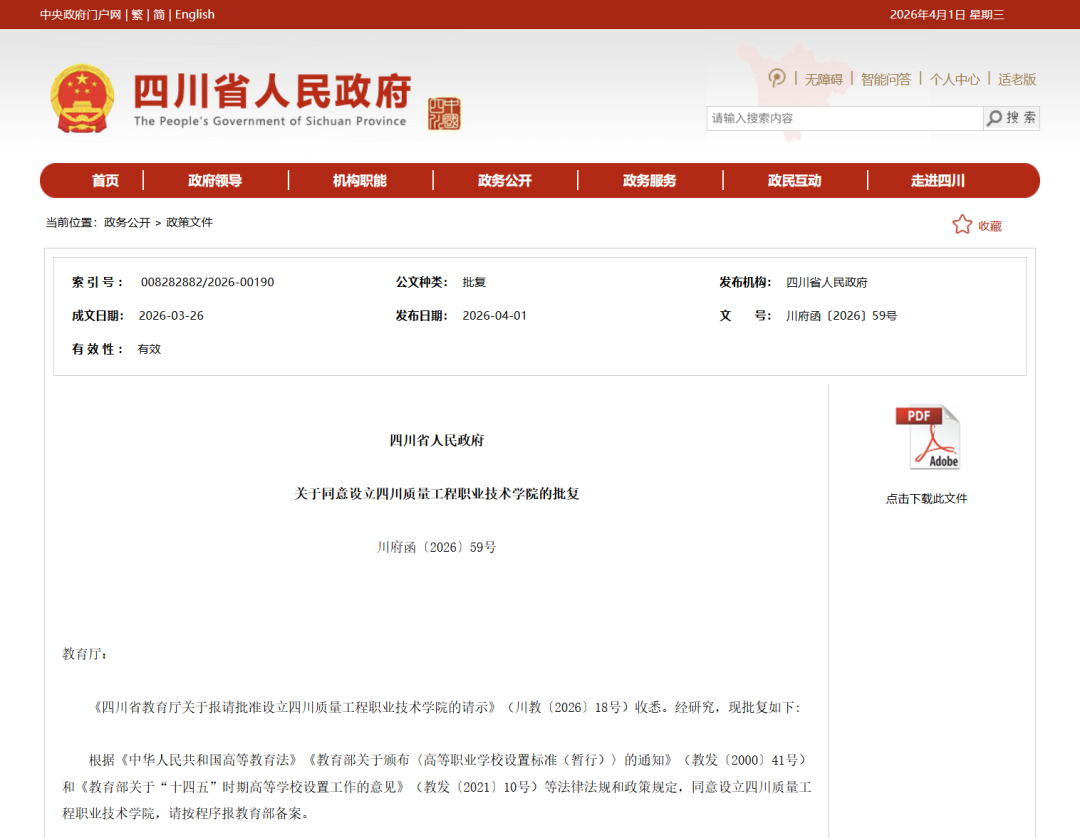Open the 个人中心 personal center
1080x838 pixels.
click(955, 78)
